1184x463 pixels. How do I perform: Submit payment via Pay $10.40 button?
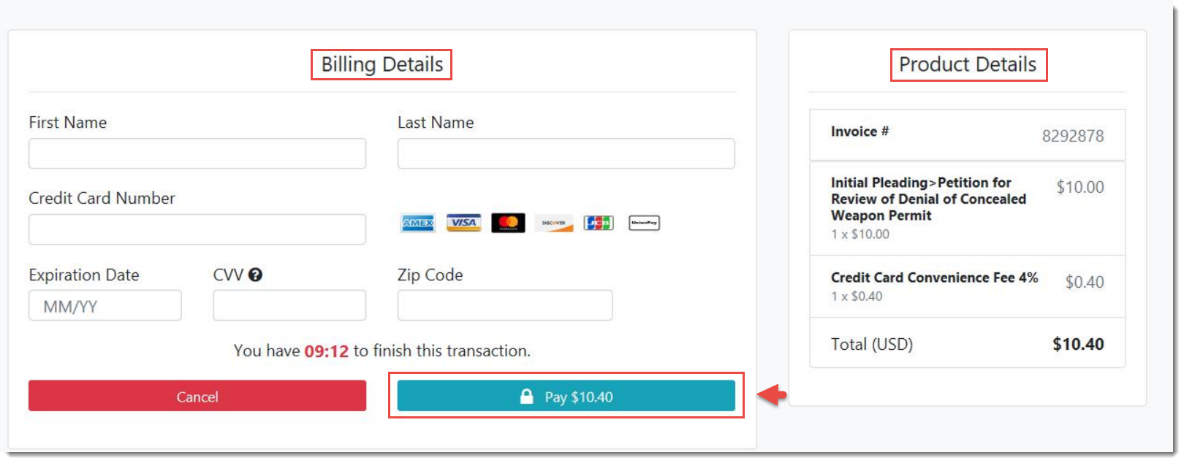pos(566,396)
